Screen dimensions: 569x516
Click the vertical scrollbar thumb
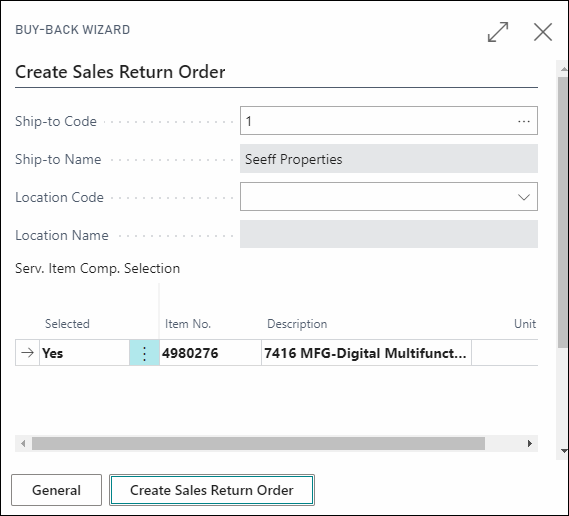tap(564, 212)
